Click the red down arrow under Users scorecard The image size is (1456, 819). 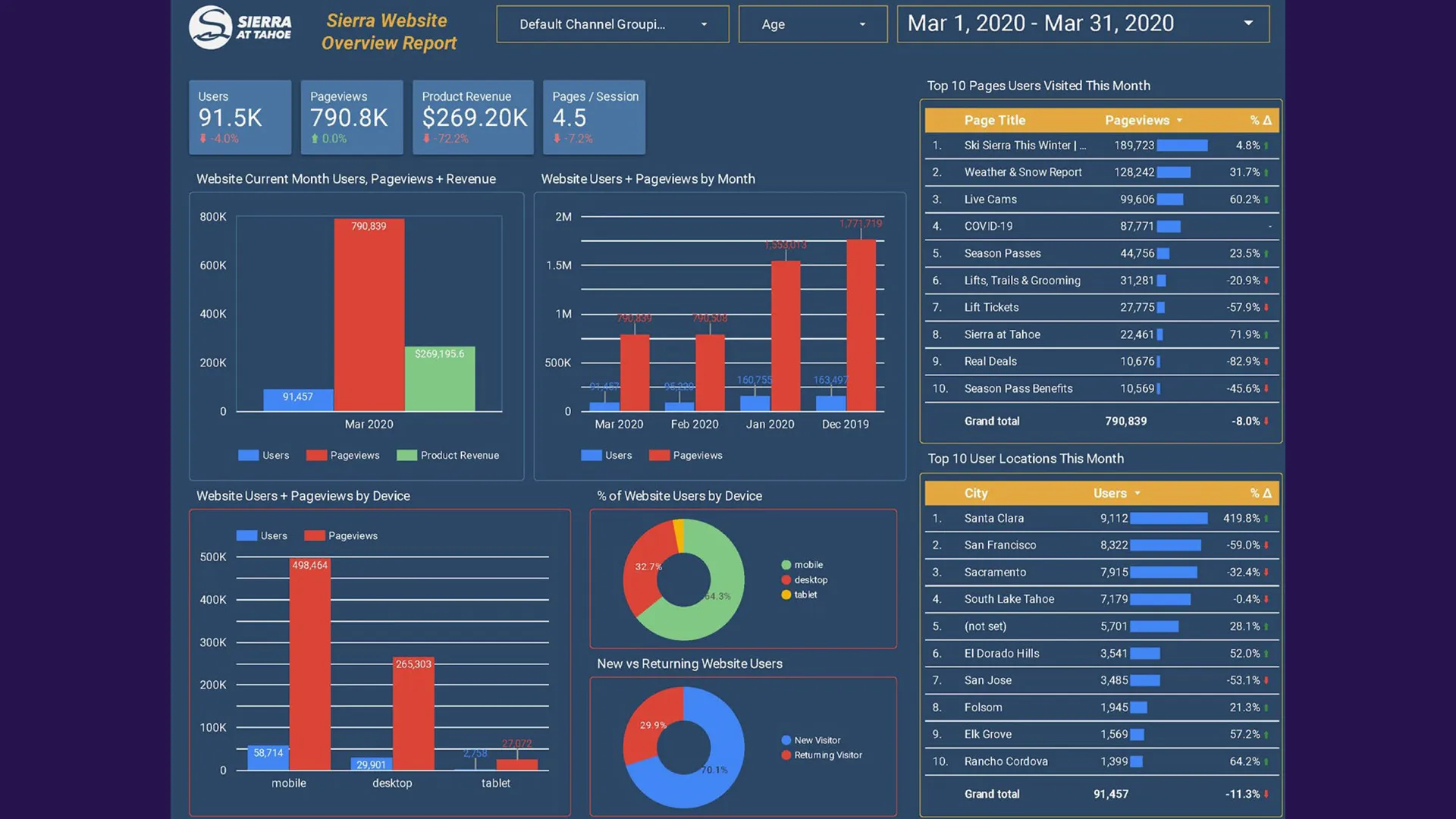203,139
